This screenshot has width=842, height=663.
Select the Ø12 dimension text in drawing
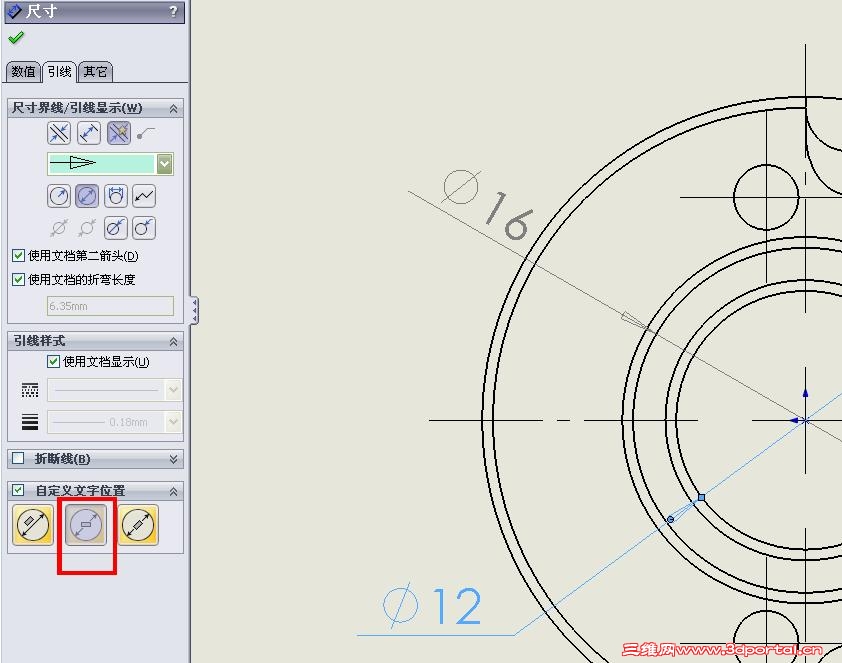[x=432, y=605]
